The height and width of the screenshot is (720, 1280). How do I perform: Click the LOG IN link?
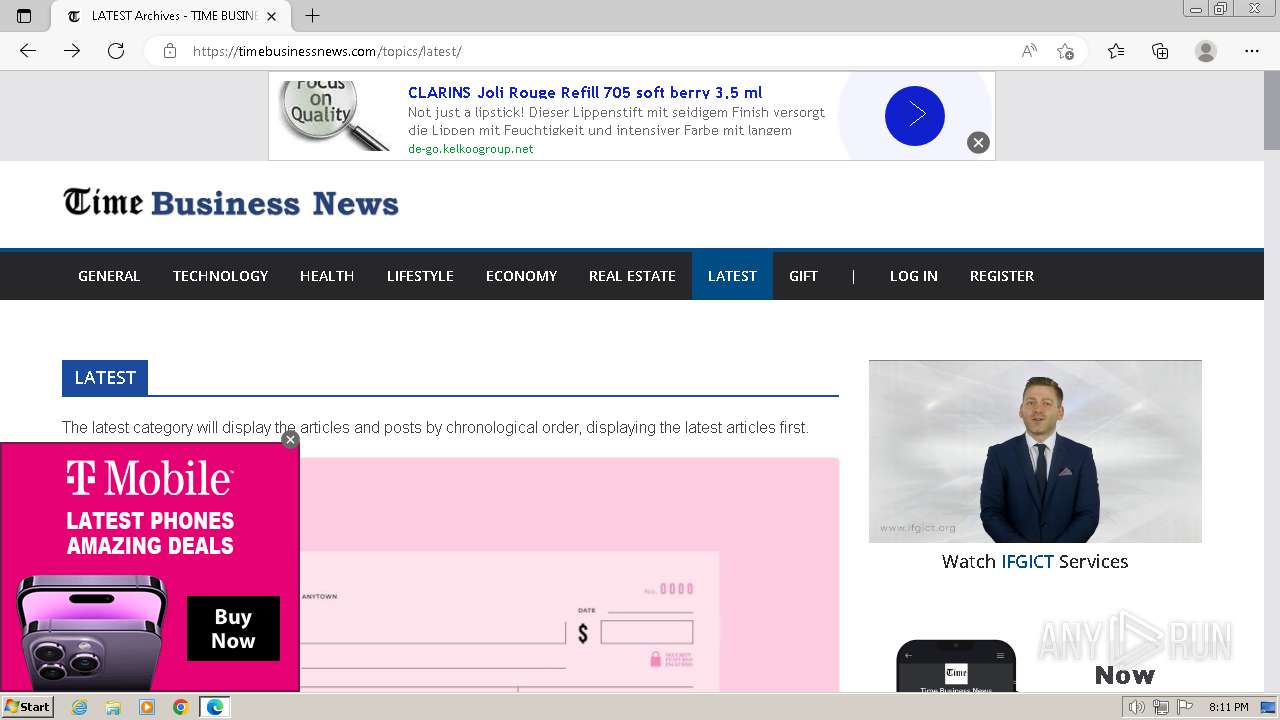pos(914,276)
